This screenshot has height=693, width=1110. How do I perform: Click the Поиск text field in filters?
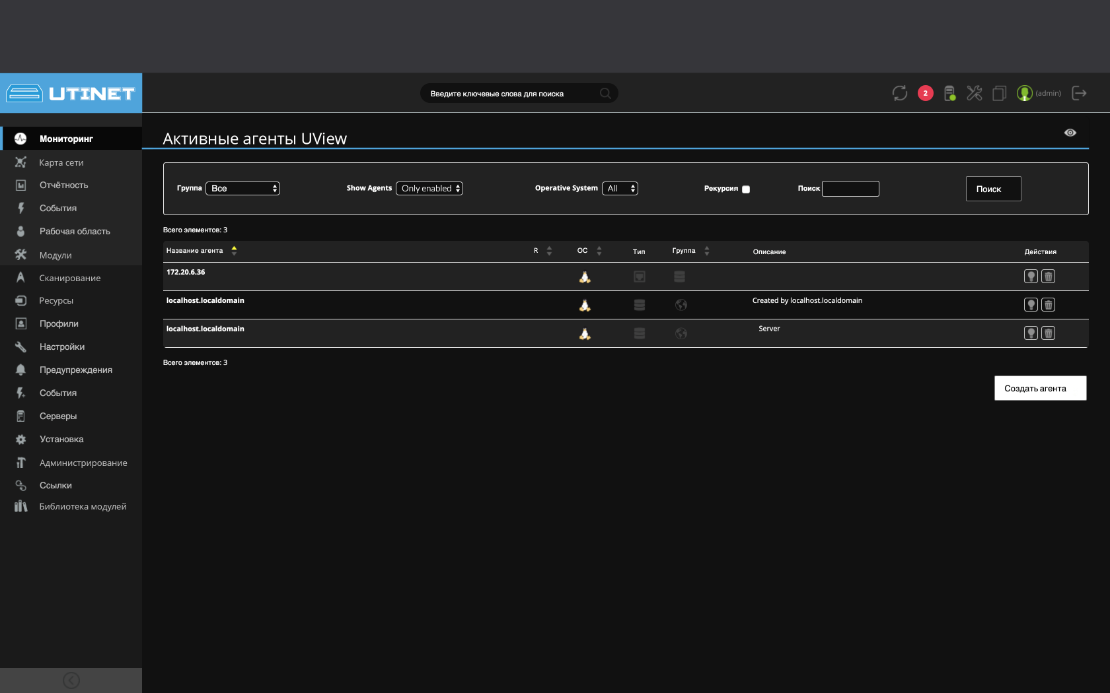tap(850, 188)
